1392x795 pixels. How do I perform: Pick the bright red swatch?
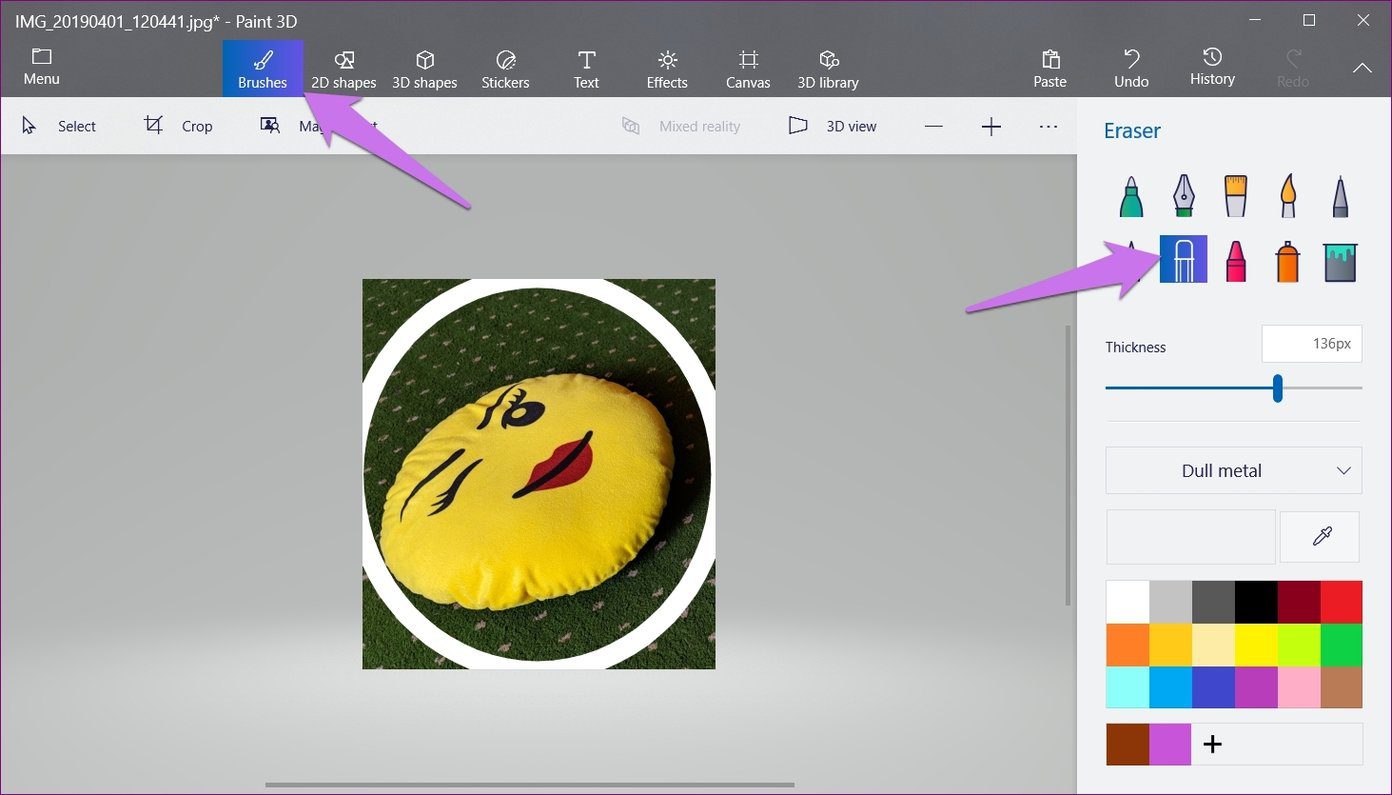click(1342, 602)
